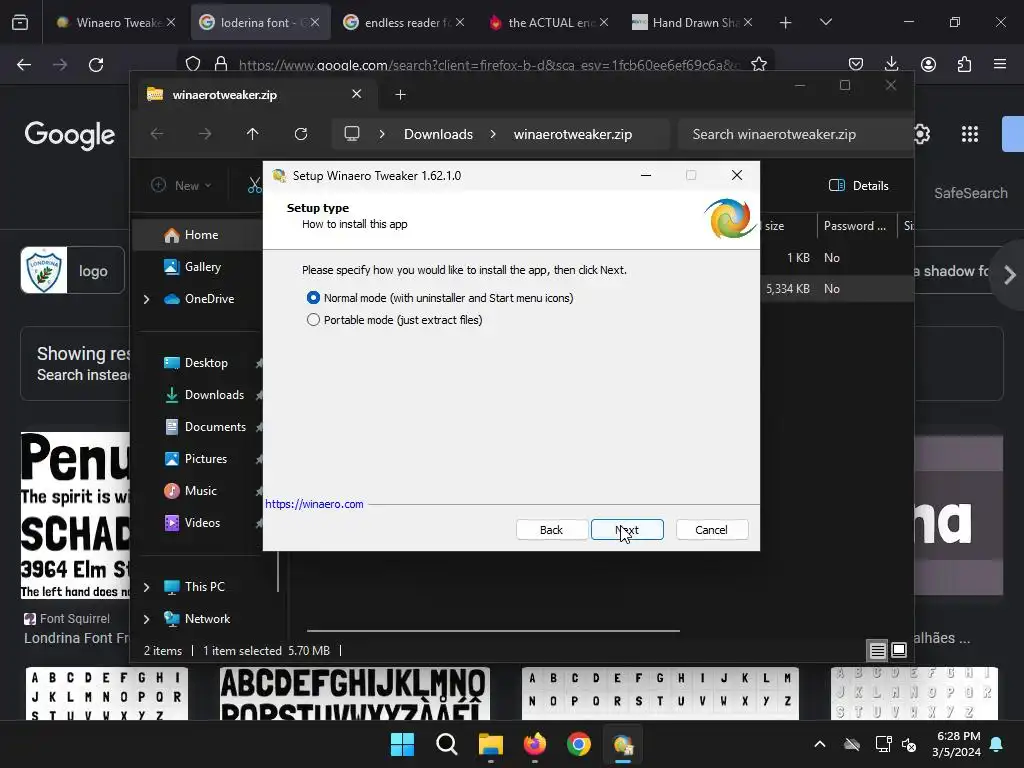Open Firefox downloads panel
This screenshot has height=768, width=1024.
pyautogui.click(x=891, y=64)
